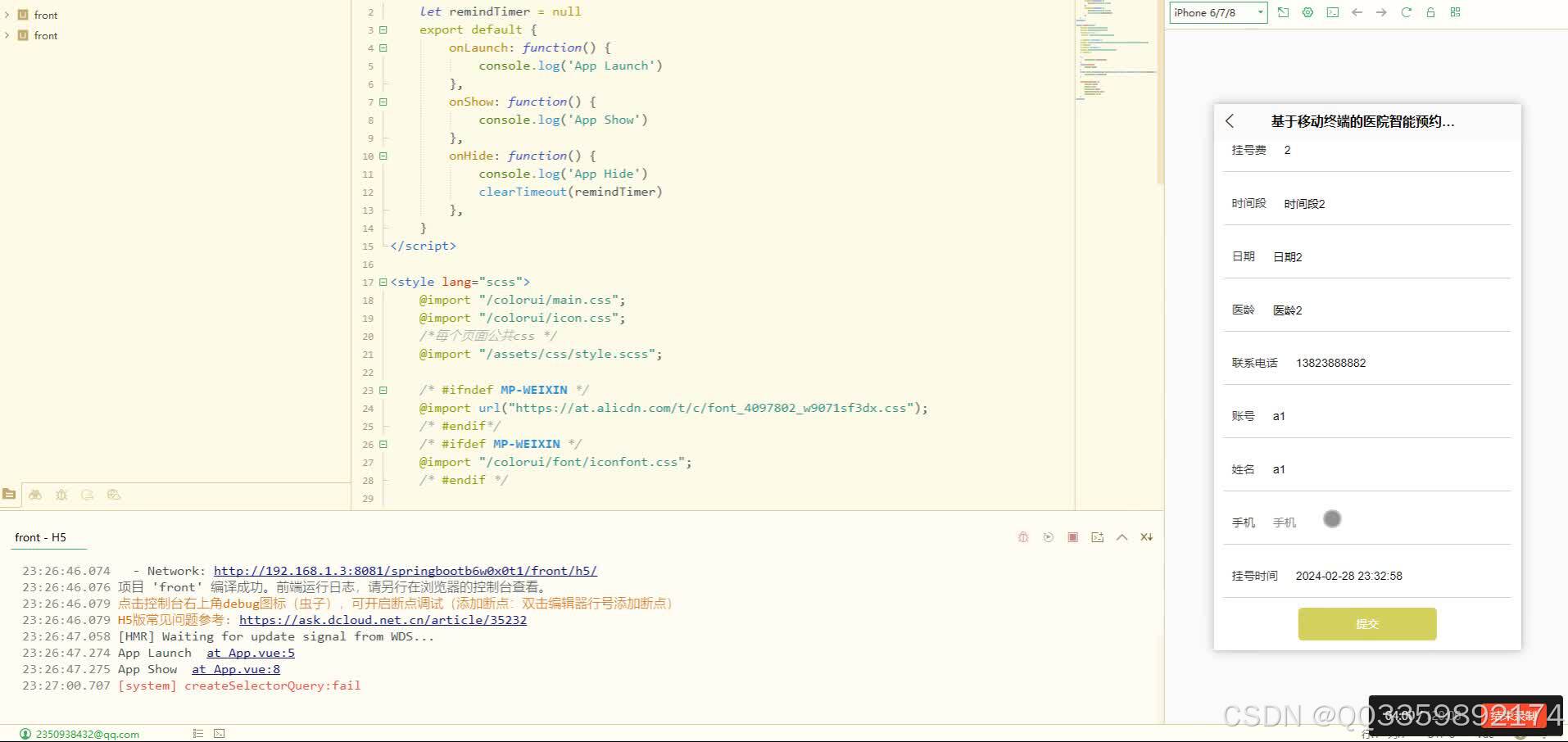This screenshot has height=742, width=1568.
Task: Open the Network URL 192.168.1.3:8081 link
Action: (406, 571)
